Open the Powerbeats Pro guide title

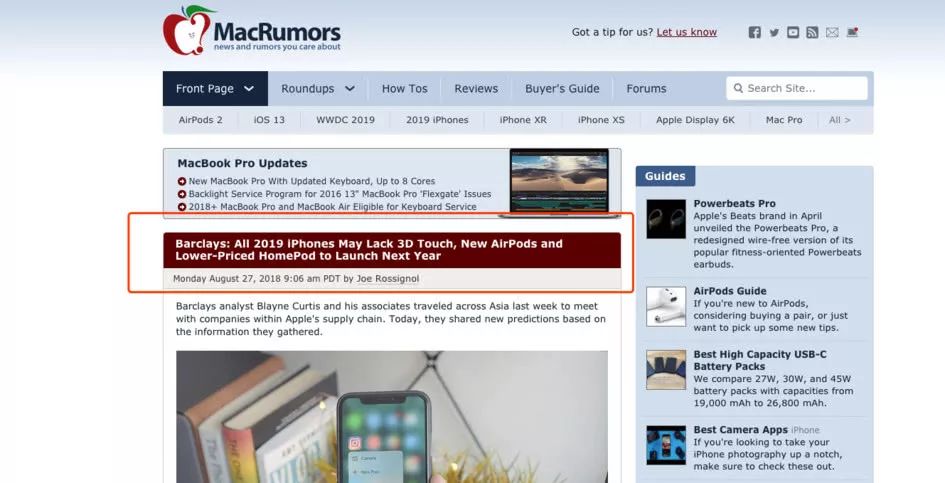(734, 203)
